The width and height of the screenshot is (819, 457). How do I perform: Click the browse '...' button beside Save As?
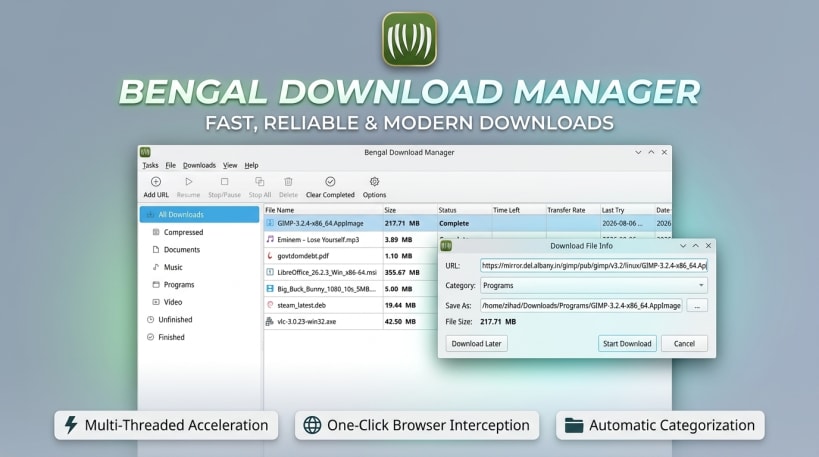tap(697, 306)
